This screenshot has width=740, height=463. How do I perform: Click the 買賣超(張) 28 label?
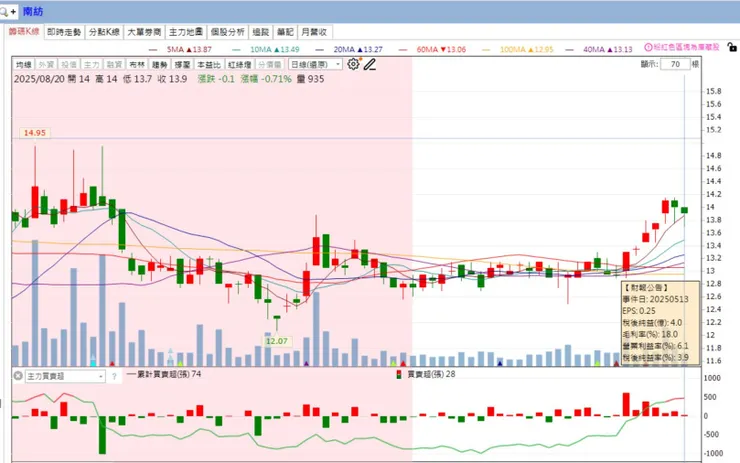coord(431,374)
